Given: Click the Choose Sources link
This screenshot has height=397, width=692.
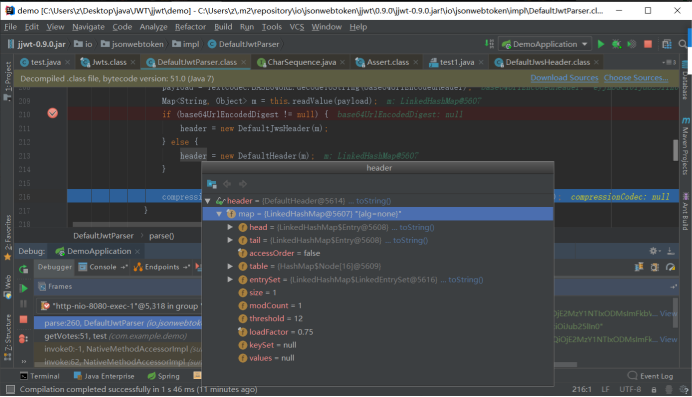Looking at the screenshot, I should pos(636,78).
